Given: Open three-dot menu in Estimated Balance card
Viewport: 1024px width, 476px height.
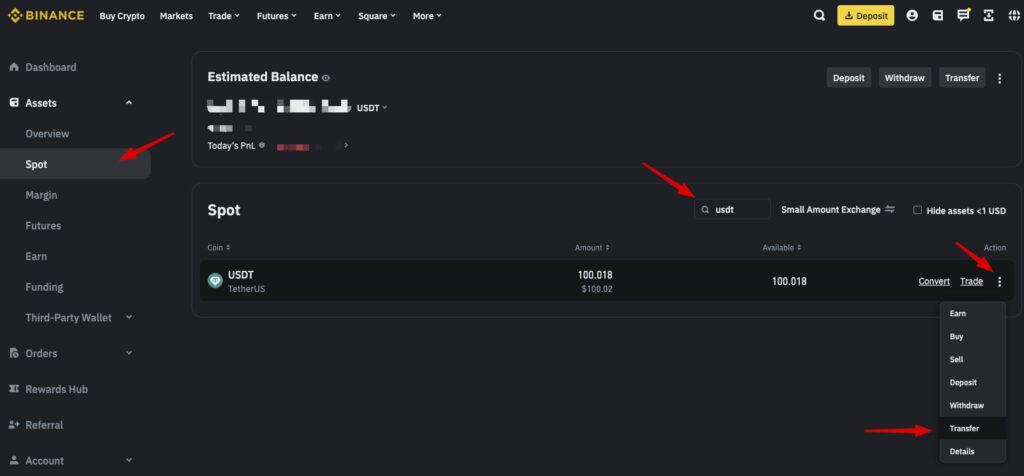Looking at the screenshot, I should tap(999, 78).
